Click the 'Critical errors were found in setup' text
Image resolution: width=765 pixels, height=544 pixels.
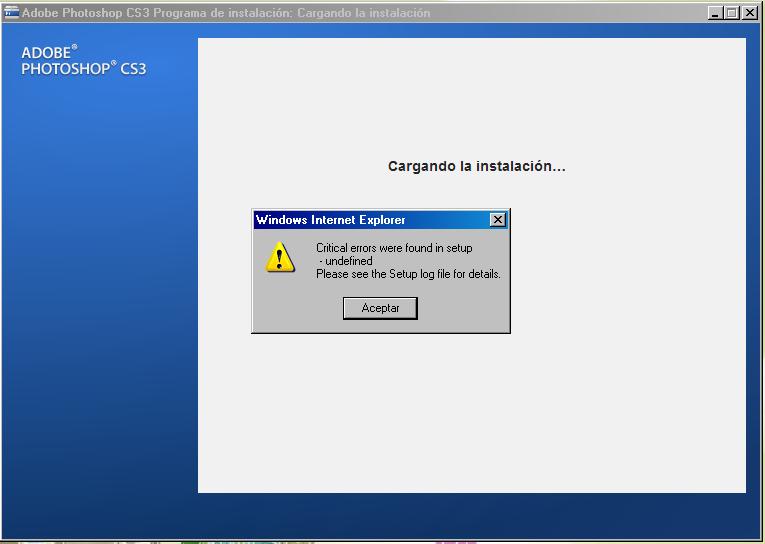point(394,248)
